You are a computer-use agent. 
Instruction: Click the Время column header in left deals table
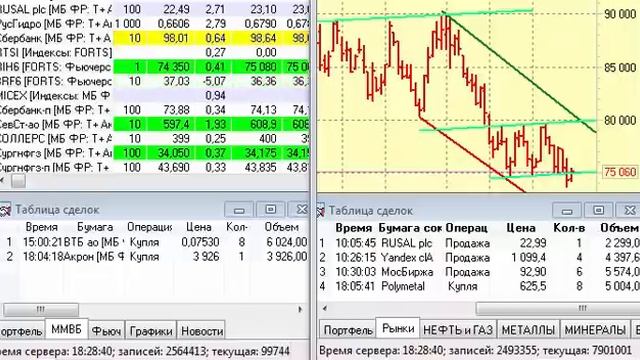[x=41, y=227]
